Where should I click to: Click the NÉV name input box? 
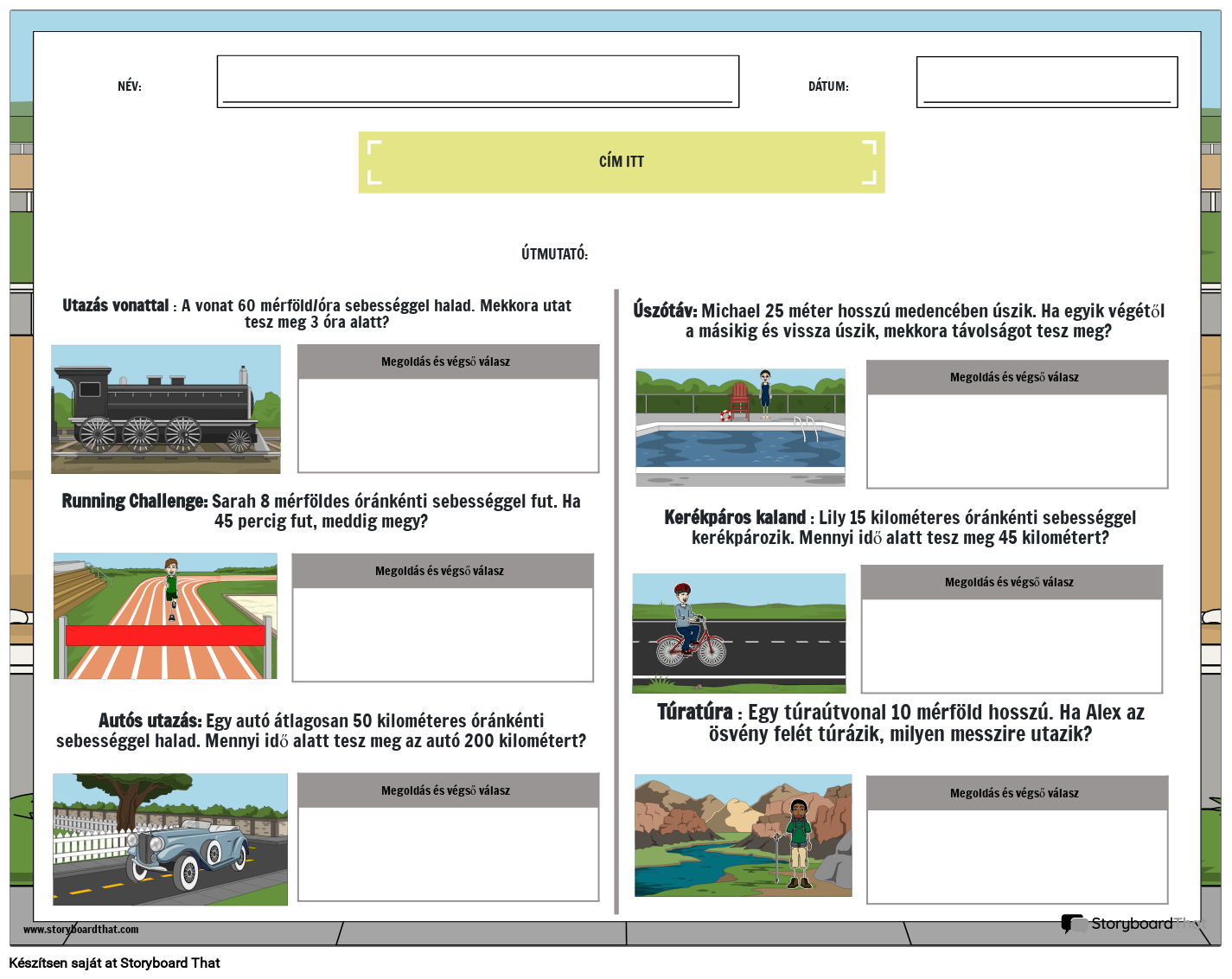[x=477, y=81]
